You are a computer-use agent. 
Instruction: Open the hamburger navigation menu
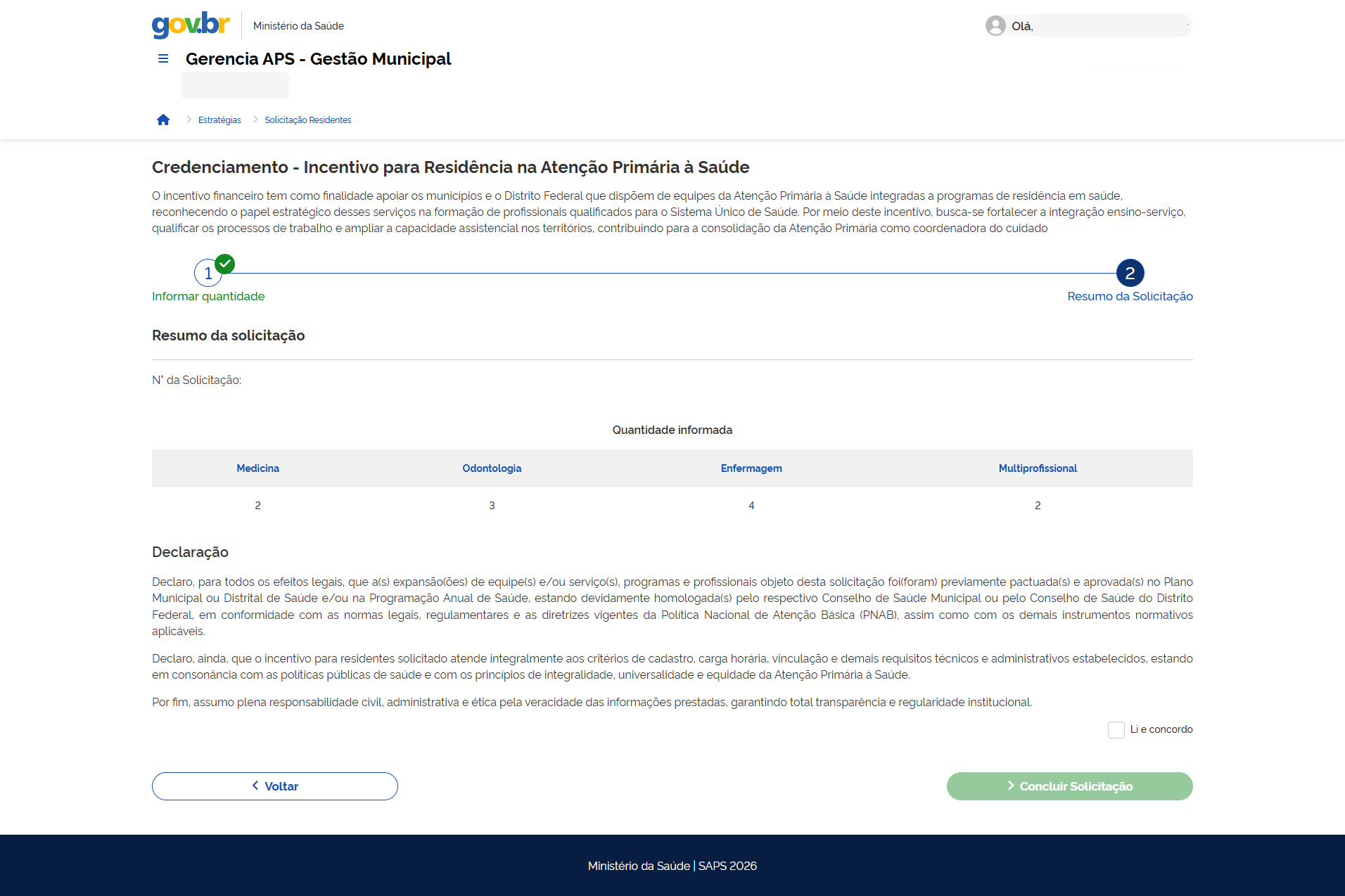(x=163, y=59)
